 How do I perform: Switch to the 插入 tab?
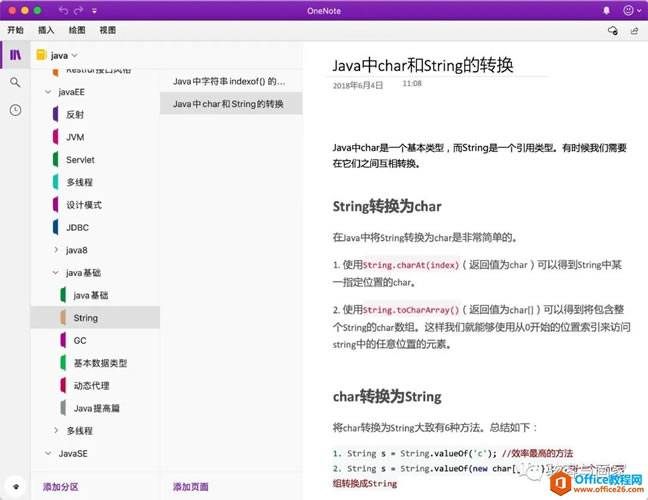pos(46,31)
